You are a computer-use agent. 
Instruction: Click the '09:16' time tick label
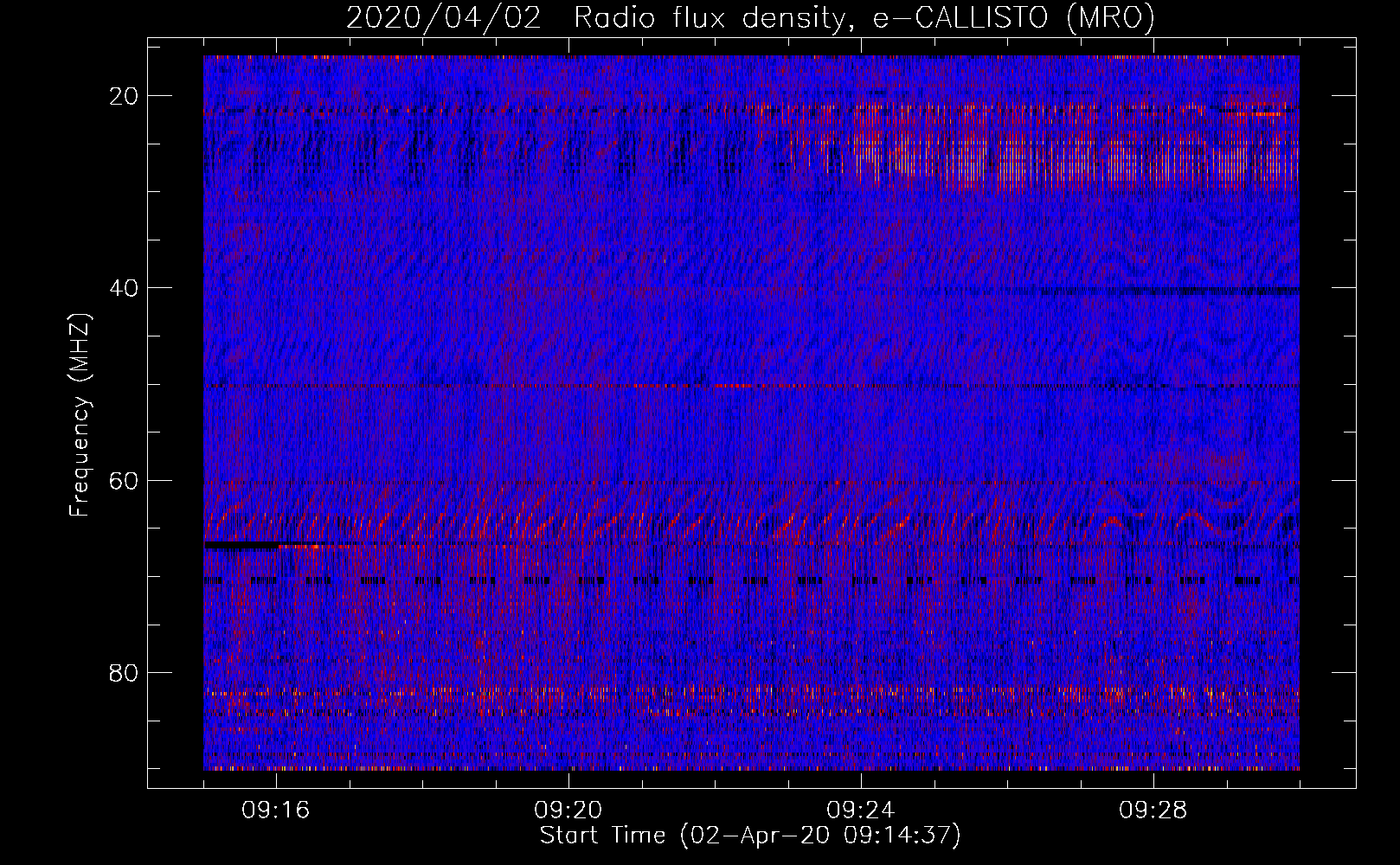(276, 811)
